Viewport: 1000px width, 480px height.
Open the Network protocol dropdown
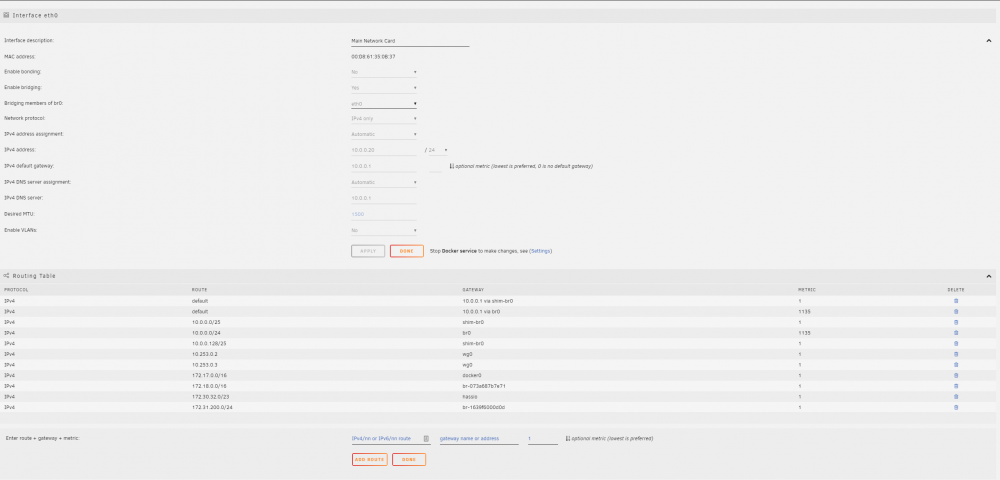(x=384, y=119)
